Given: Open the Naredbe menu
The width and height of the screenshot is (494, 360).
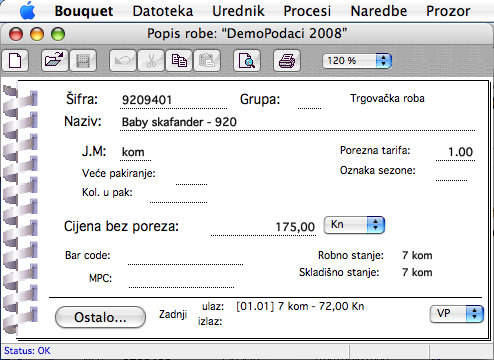Looking at the screenshot, I should tap(379, 11).
